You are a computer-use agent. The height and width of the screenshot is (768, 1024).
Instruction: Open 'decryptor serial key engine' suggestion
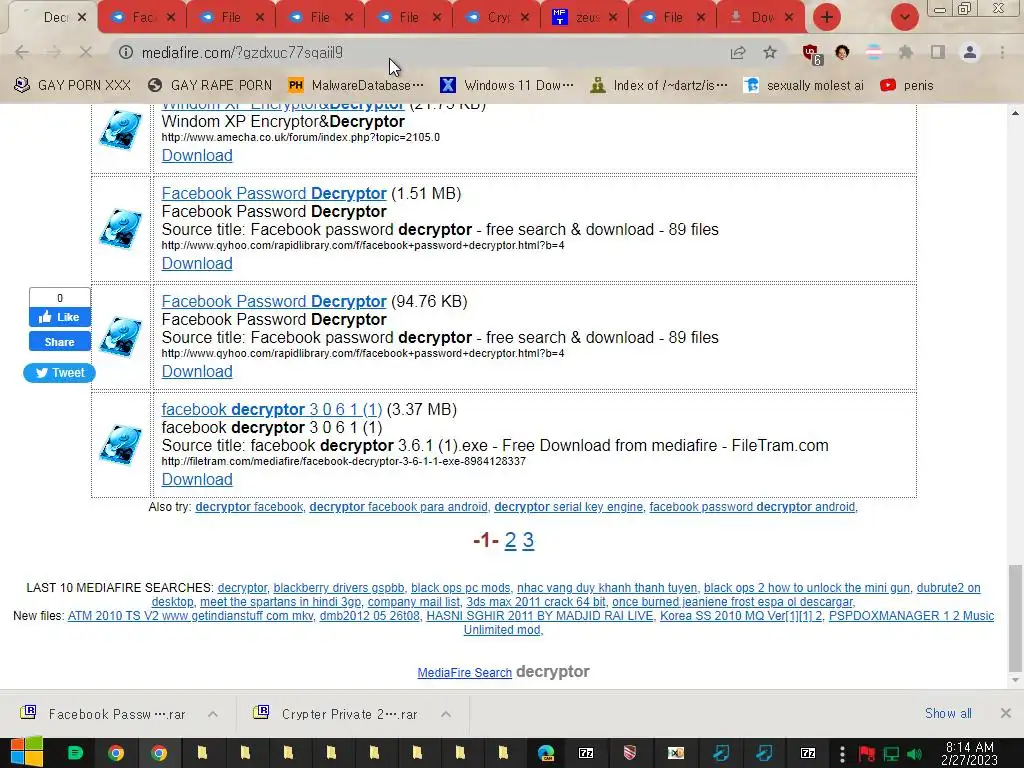coord(569,507)
